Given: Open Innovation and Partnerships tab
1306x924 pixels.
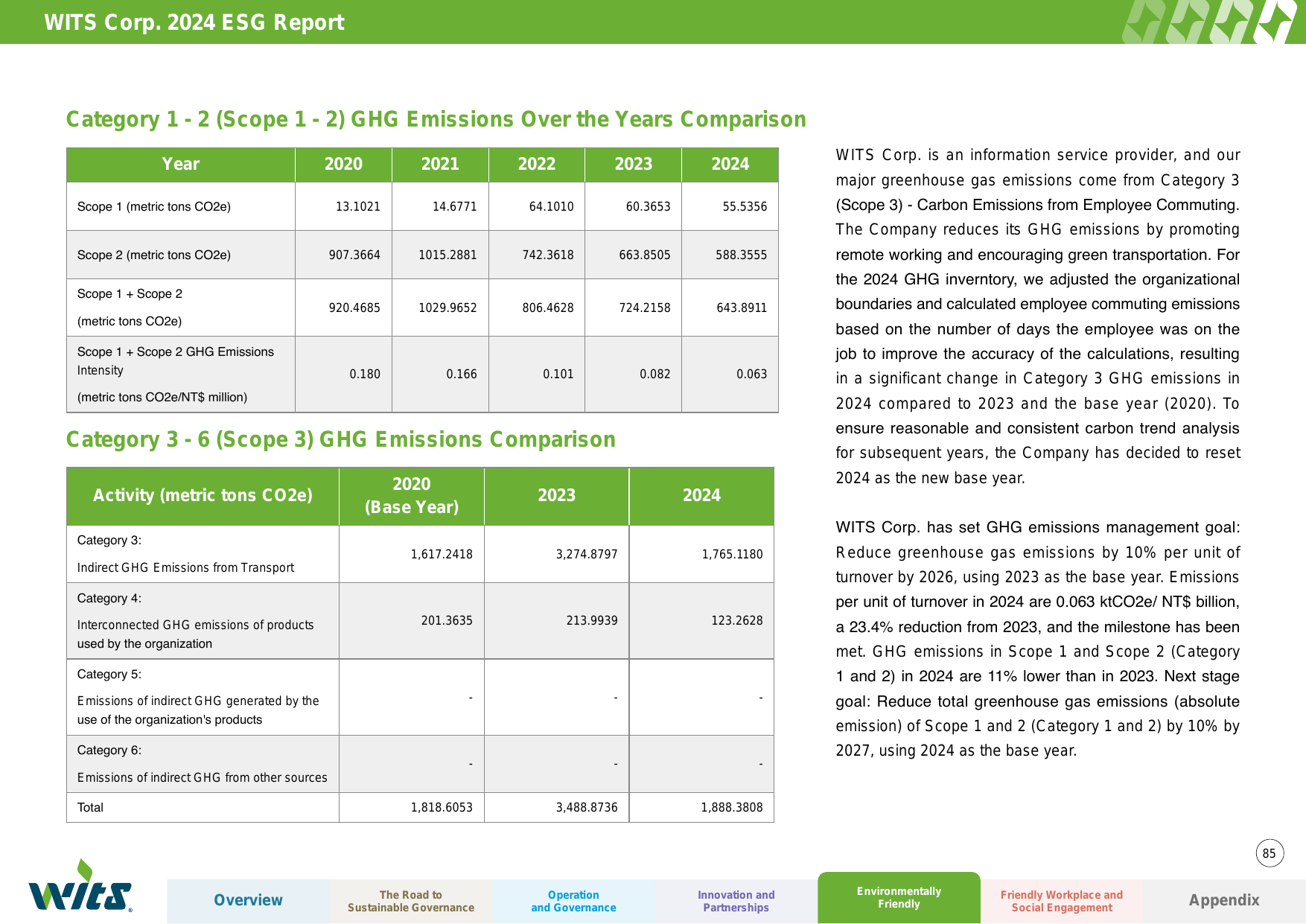Looking at the screenshot, I should point(736,901).
